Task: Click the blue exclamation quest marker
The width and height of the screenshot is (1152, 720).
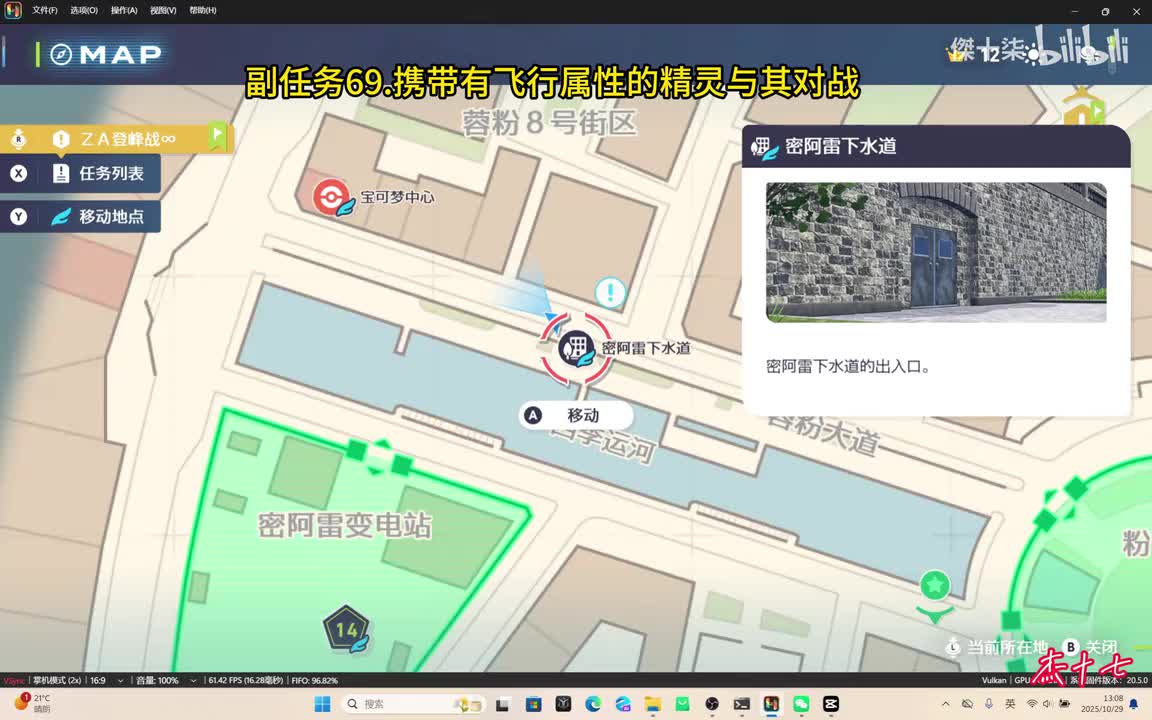Action: click(x=610, y=292)
